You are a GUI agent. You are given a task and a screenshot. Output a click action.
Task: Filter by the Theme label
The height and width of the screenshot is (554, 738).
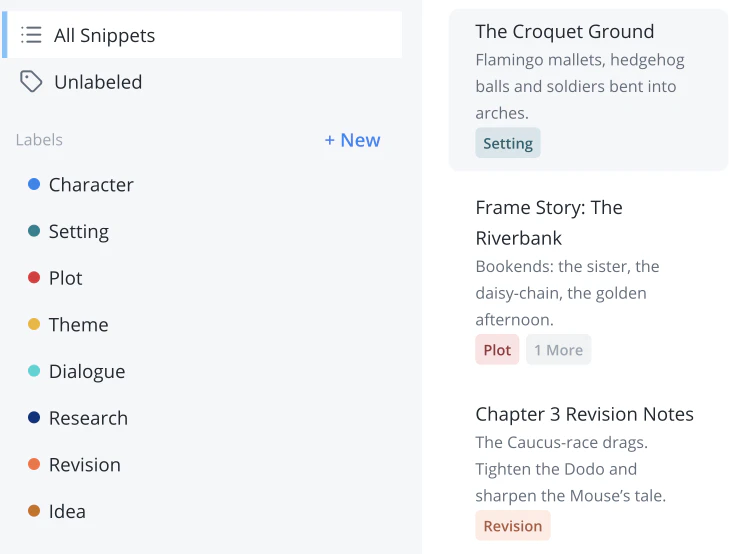click(79, 325)
